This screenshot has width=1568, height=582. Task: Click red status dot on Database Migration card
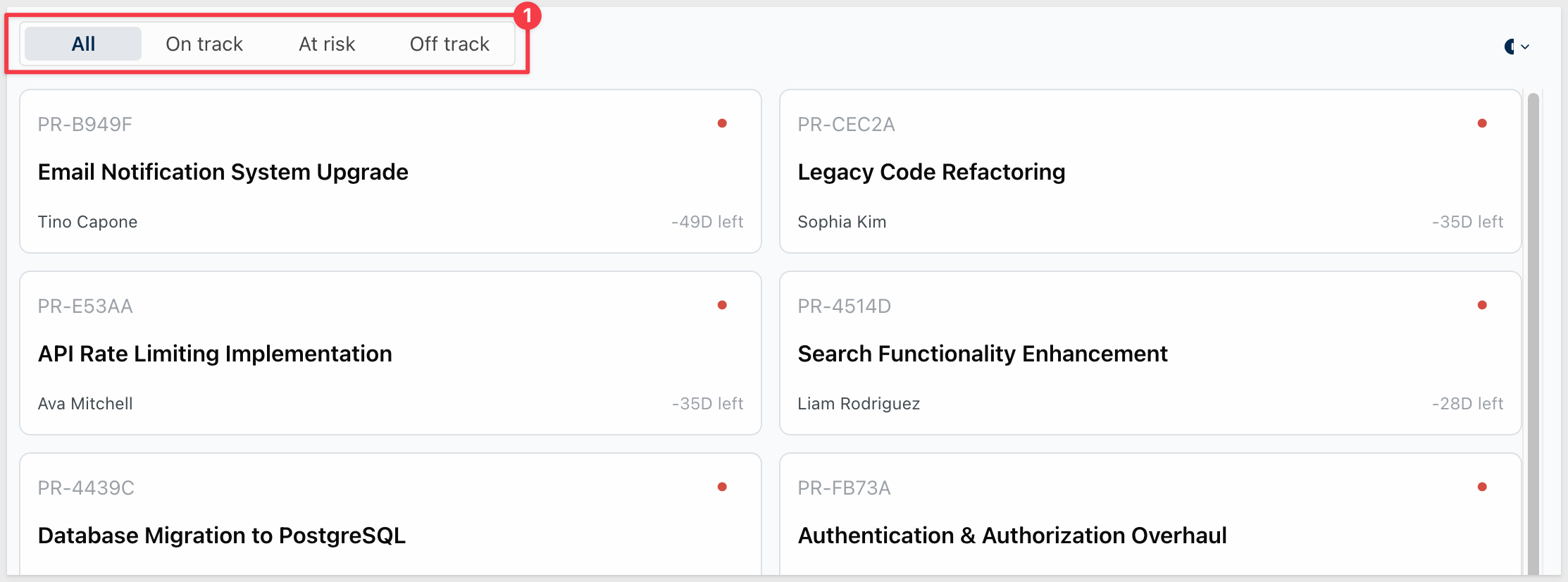tap(722, 487)
